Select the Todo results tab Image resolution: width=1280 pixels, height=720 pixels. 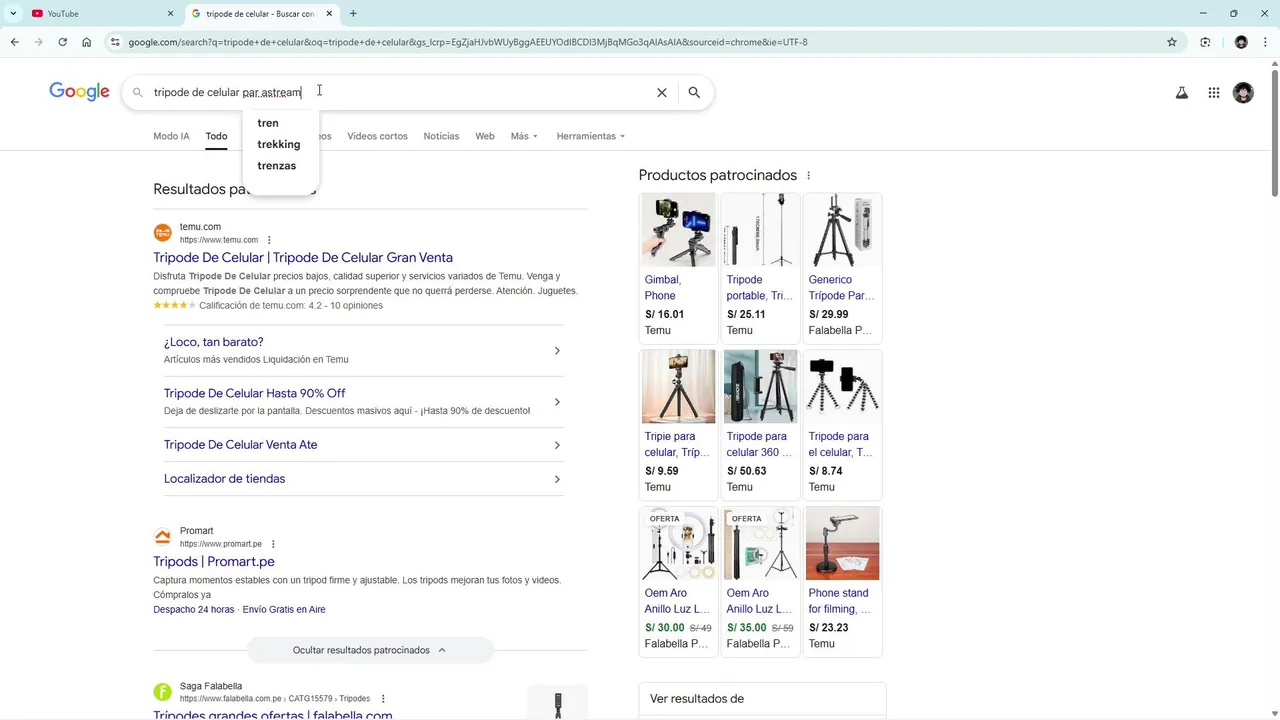216,136
